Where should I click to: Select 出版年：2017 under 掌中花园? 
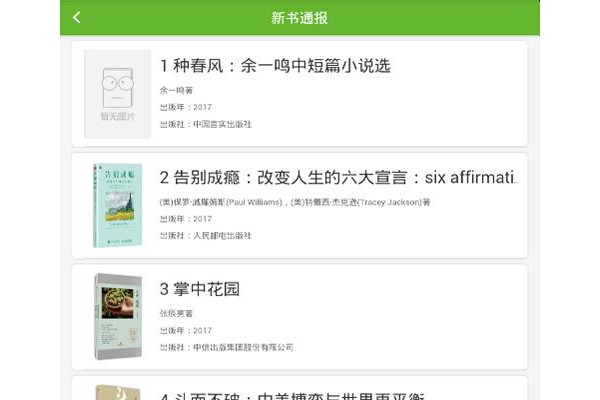pos(186,330)
